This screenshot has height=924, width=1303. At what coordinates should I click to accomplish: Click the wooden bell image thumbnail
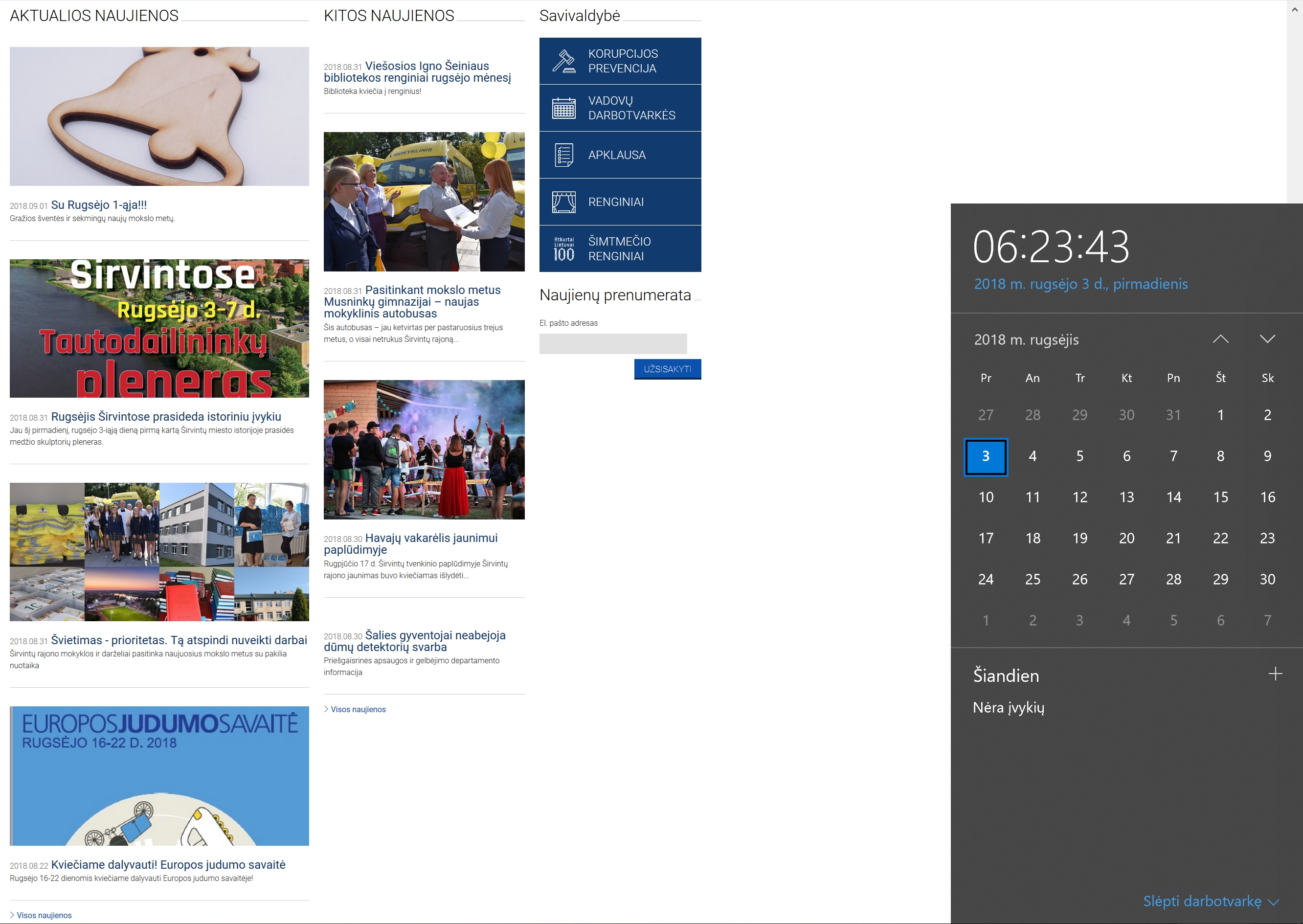pos(159,116)
